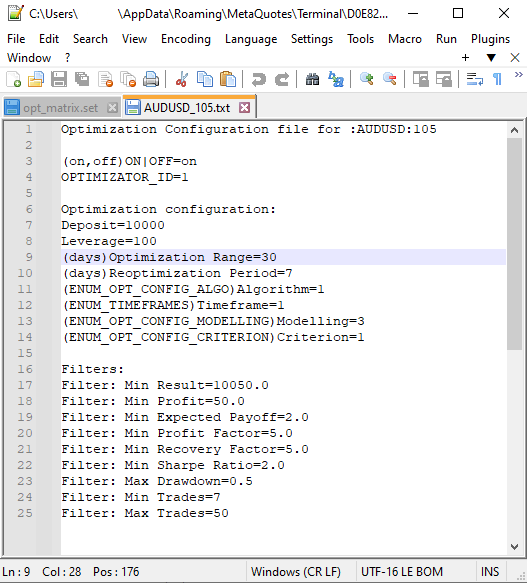Close the AUDUSD_105.txt tab
This screenshot has width=527, height=583.
click(244, 108)
